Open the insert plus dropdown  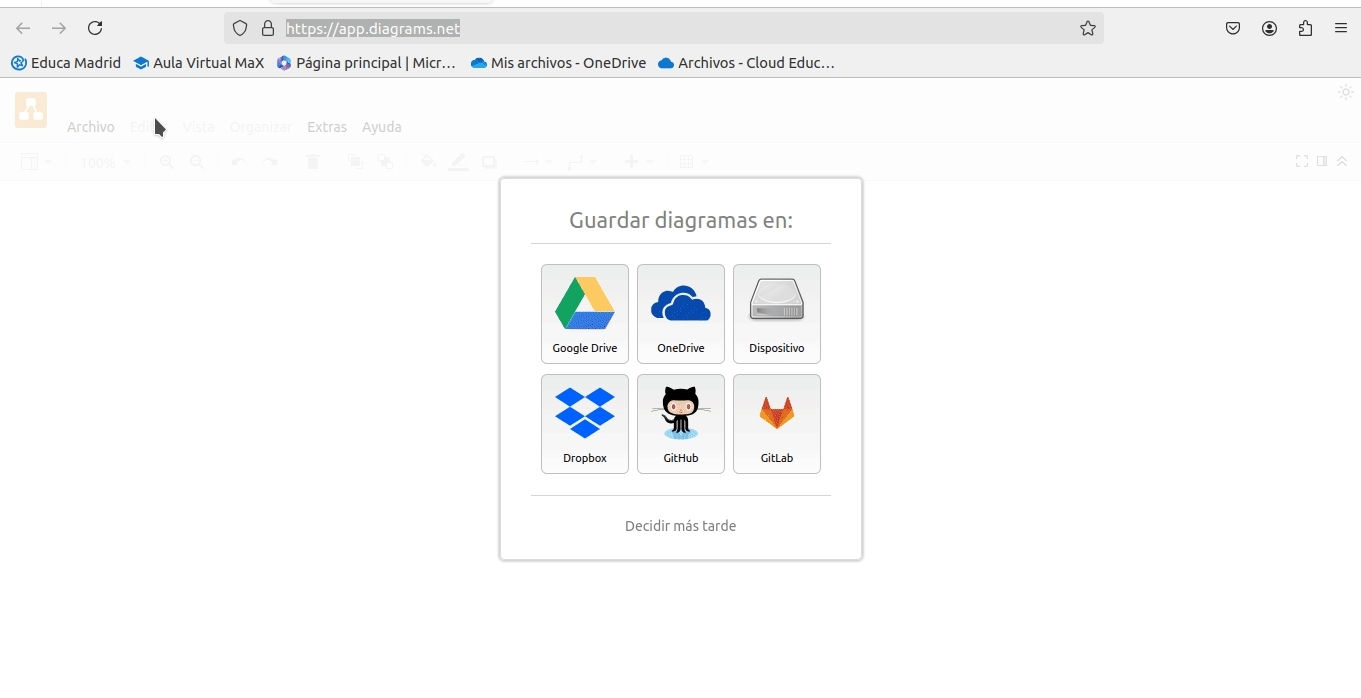point(639,162)
